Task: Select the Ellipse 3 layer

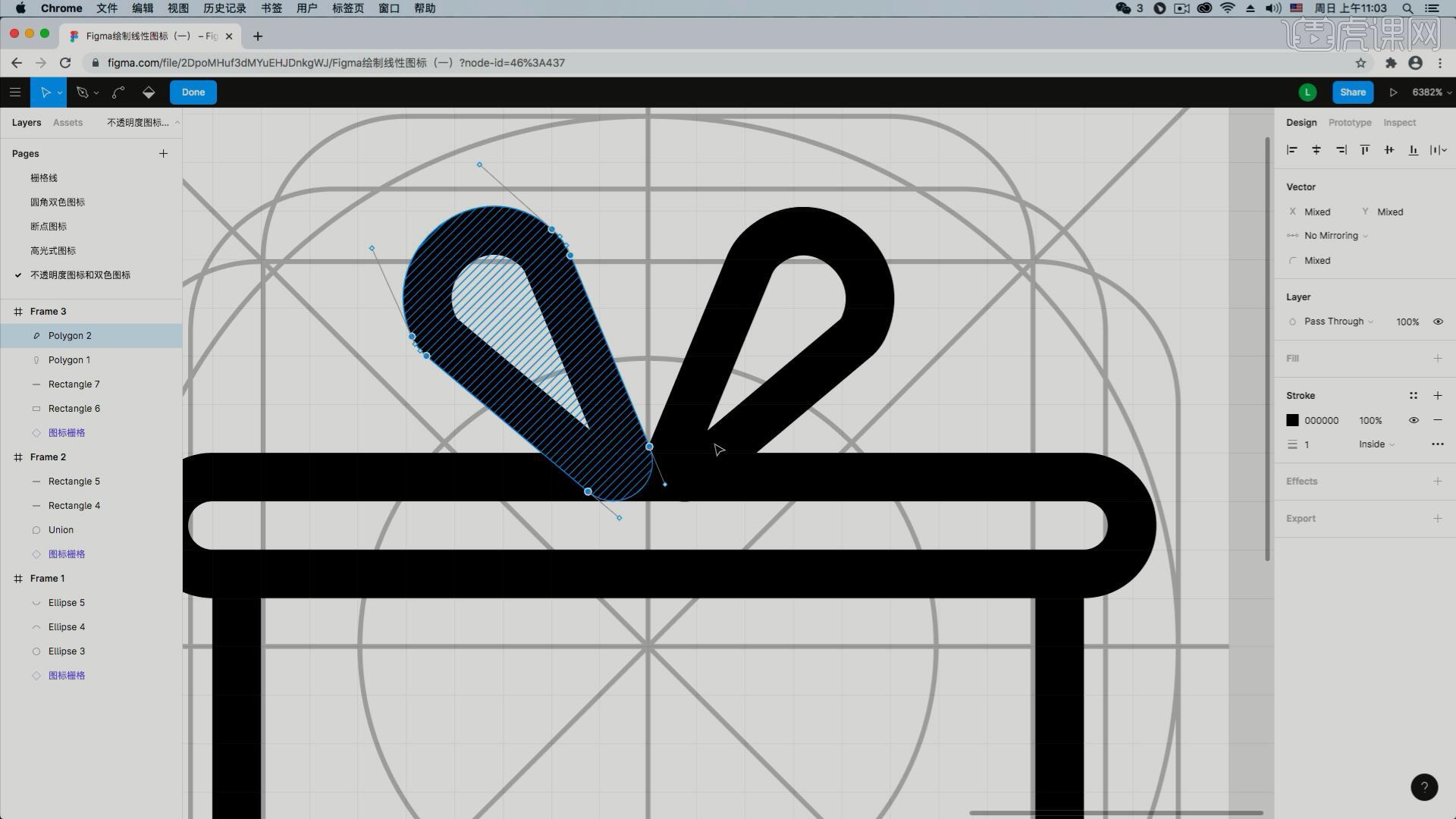Action: point(91,651)
